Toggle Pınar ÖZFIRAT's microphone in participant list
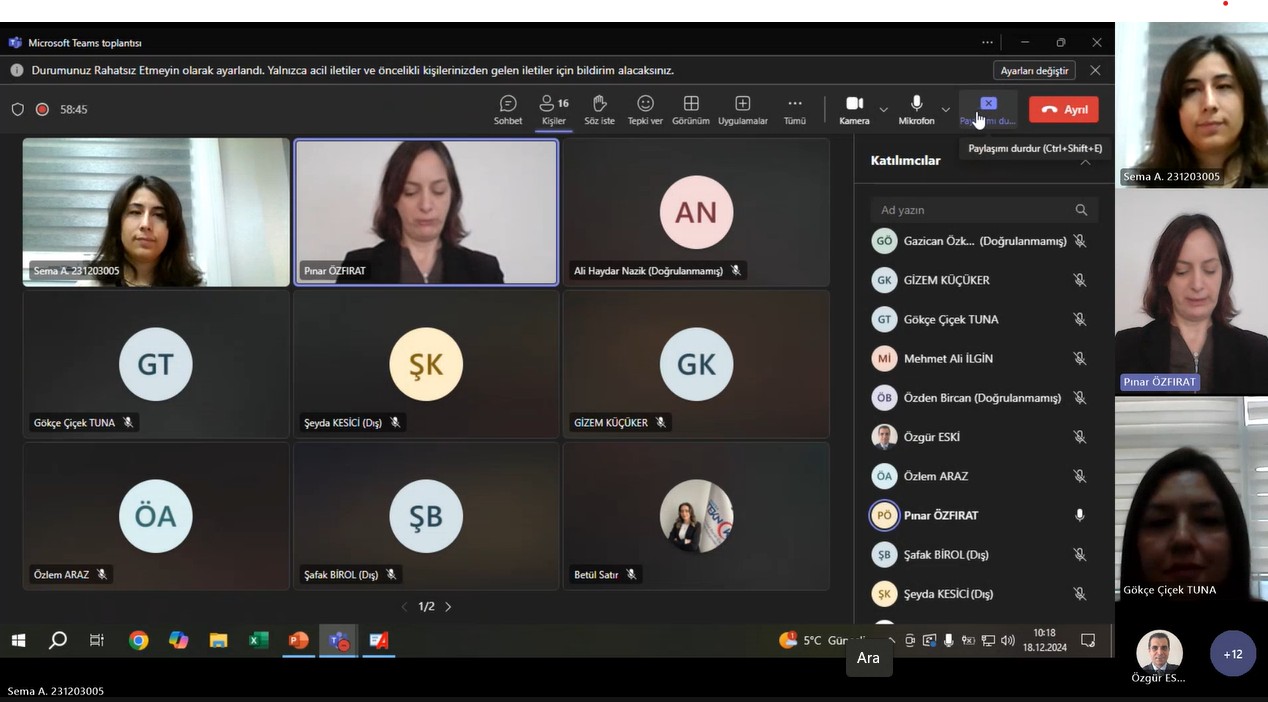 [1079, 515]
